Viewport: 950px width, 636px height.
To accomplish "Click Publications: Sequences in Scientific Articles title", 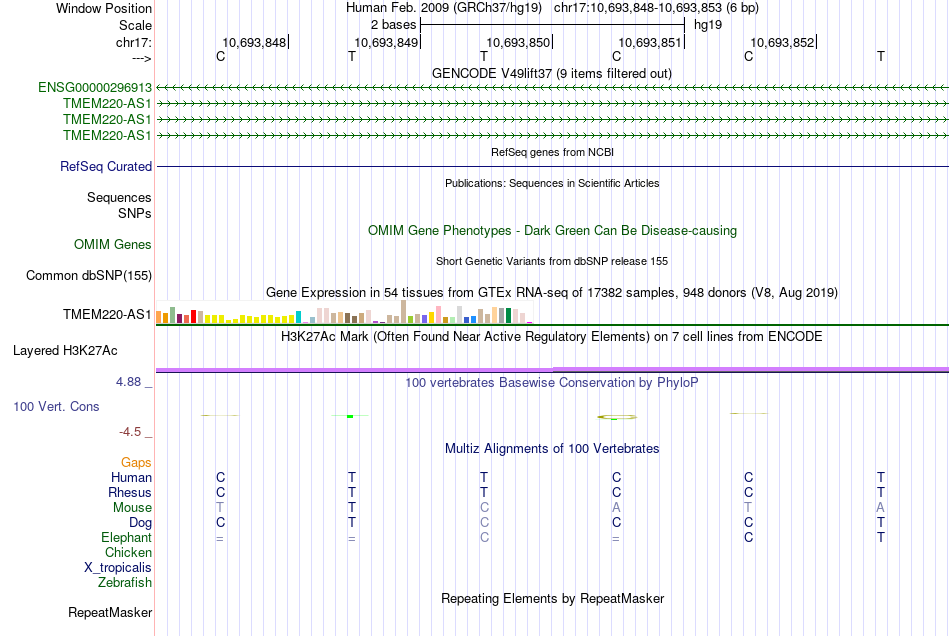I will pyautogui.click(x=552, y=183).
